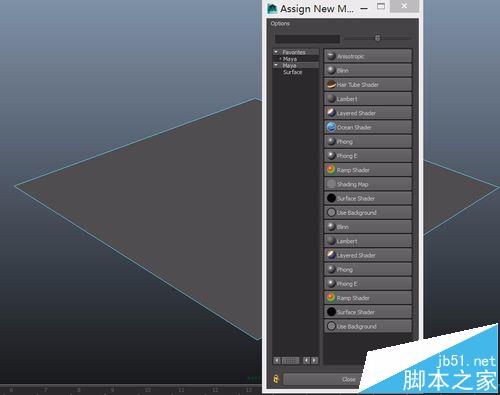Screen dimensions: 500x395
Task: Choose the Blinn entry just below Anisotropic
Action: point(368,70)
